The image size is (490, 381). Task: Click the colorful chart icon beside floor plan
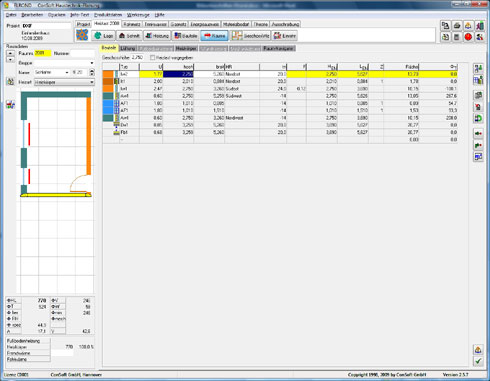[10, 104]
